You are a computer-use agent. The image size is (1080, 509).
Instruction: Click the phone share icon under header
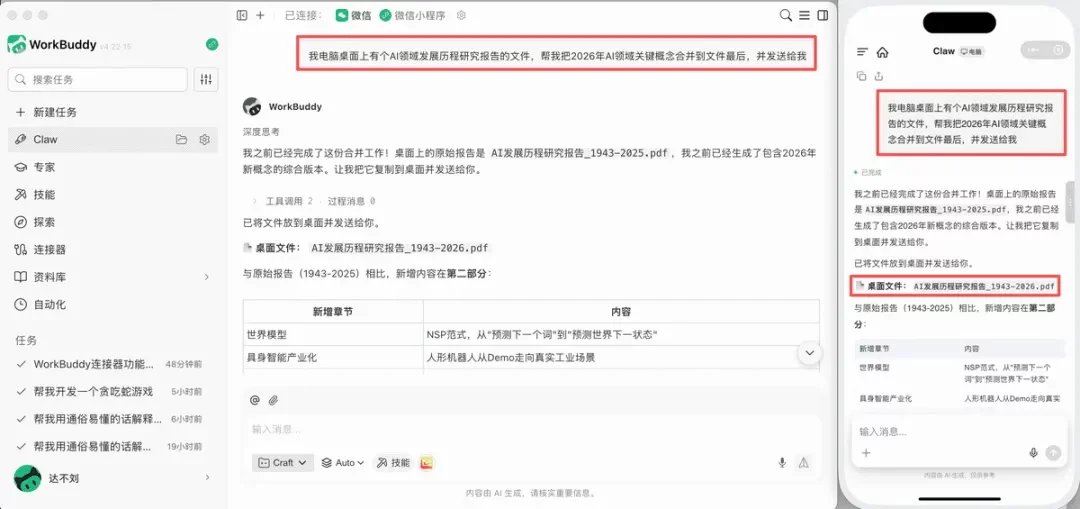click(878, 76)
